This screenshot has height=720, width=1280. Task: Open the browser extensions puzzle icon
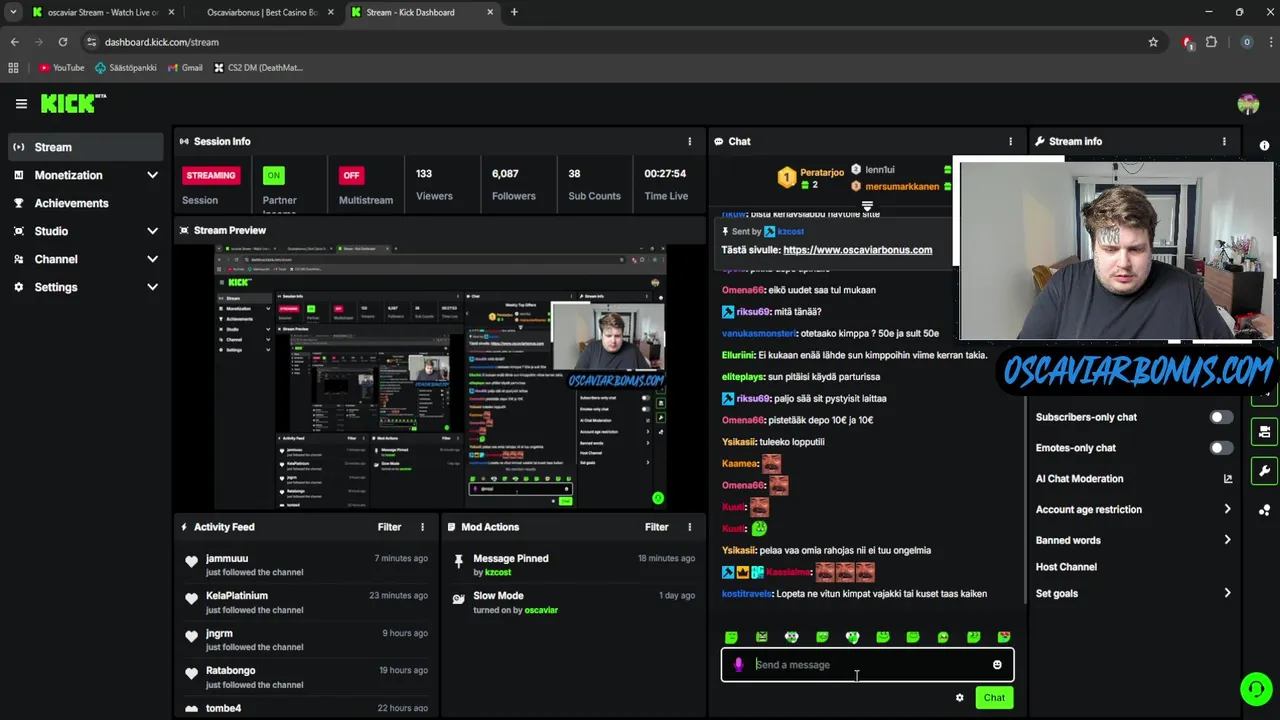pyautogui.click(x=1212, y=42)
